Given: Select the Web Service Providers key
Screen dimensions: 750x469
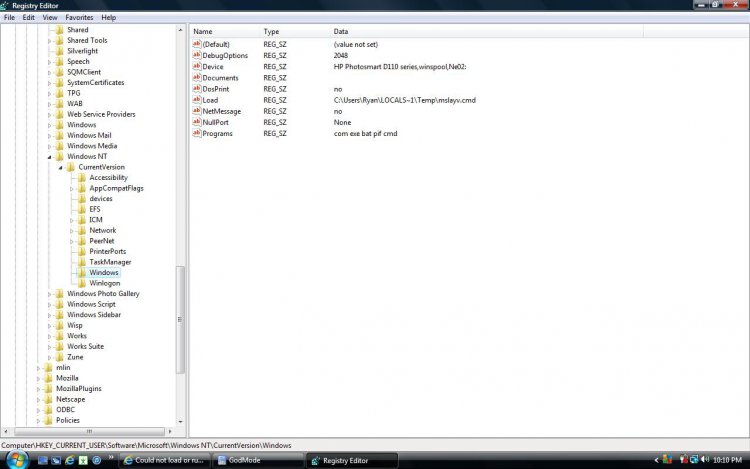Looking at the screenshot, I should 101,114.
